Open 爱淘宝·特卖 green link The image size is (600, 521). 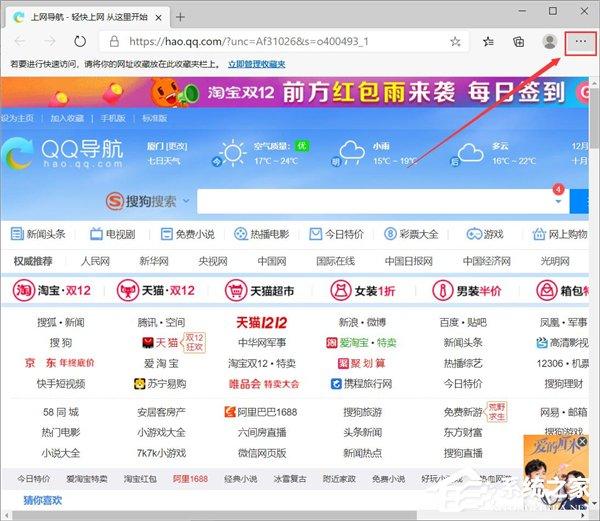[x=361, y=343]
